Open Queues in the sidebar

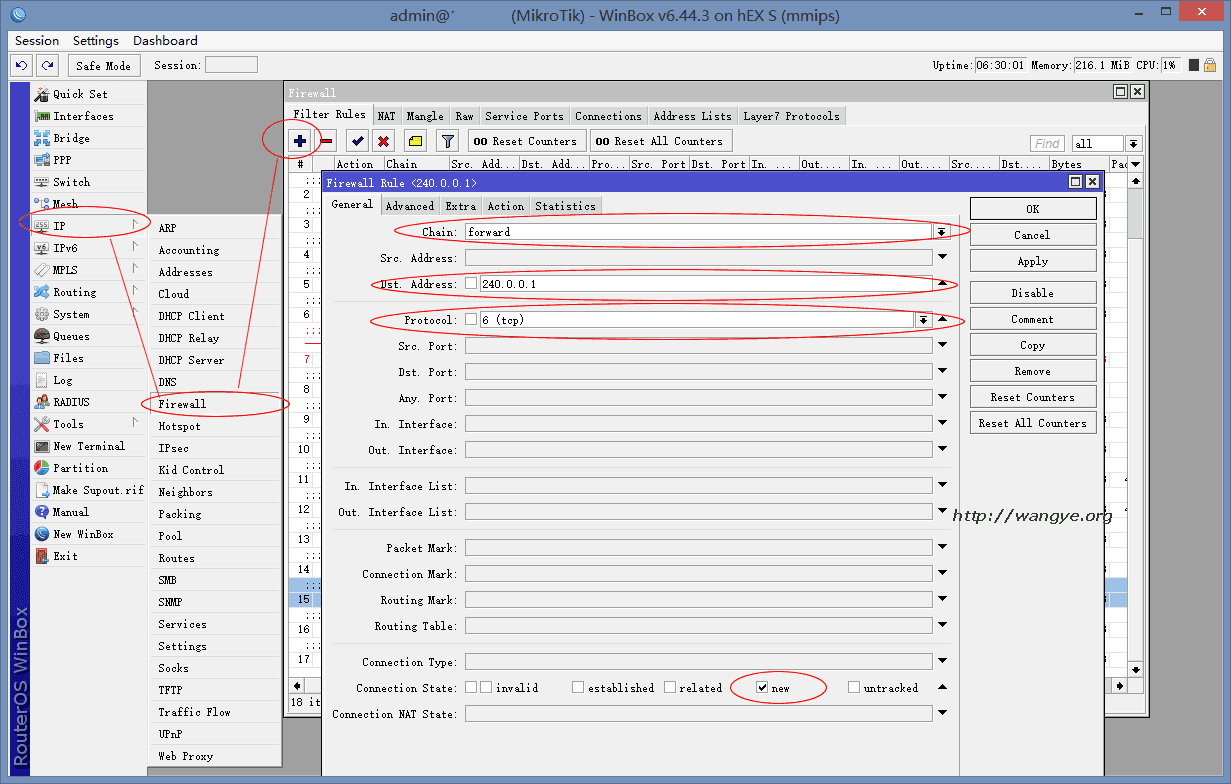71,336
